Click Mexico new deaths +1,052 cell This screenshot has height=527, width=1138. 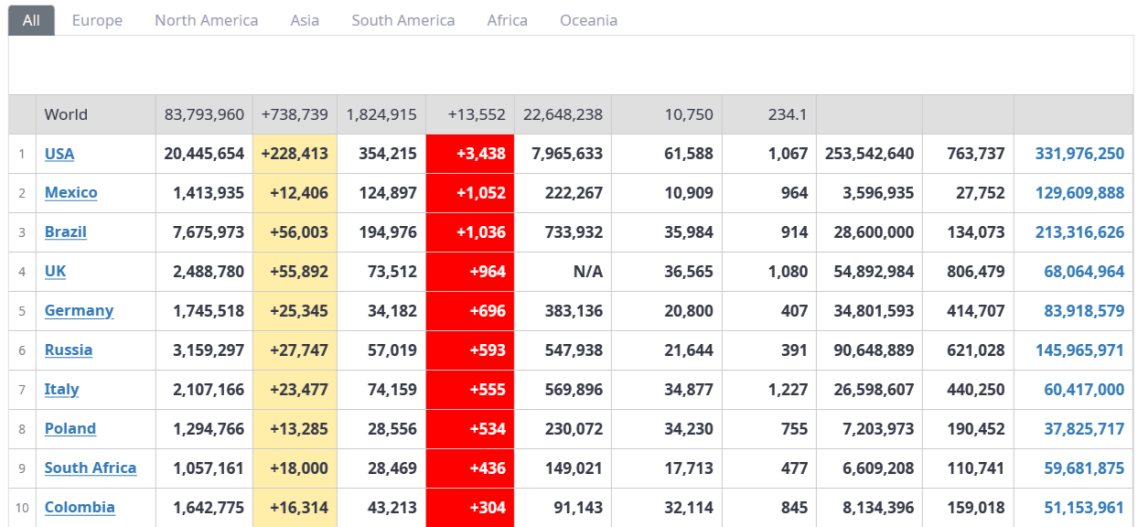pyautogui.click(x=470, y=193)
